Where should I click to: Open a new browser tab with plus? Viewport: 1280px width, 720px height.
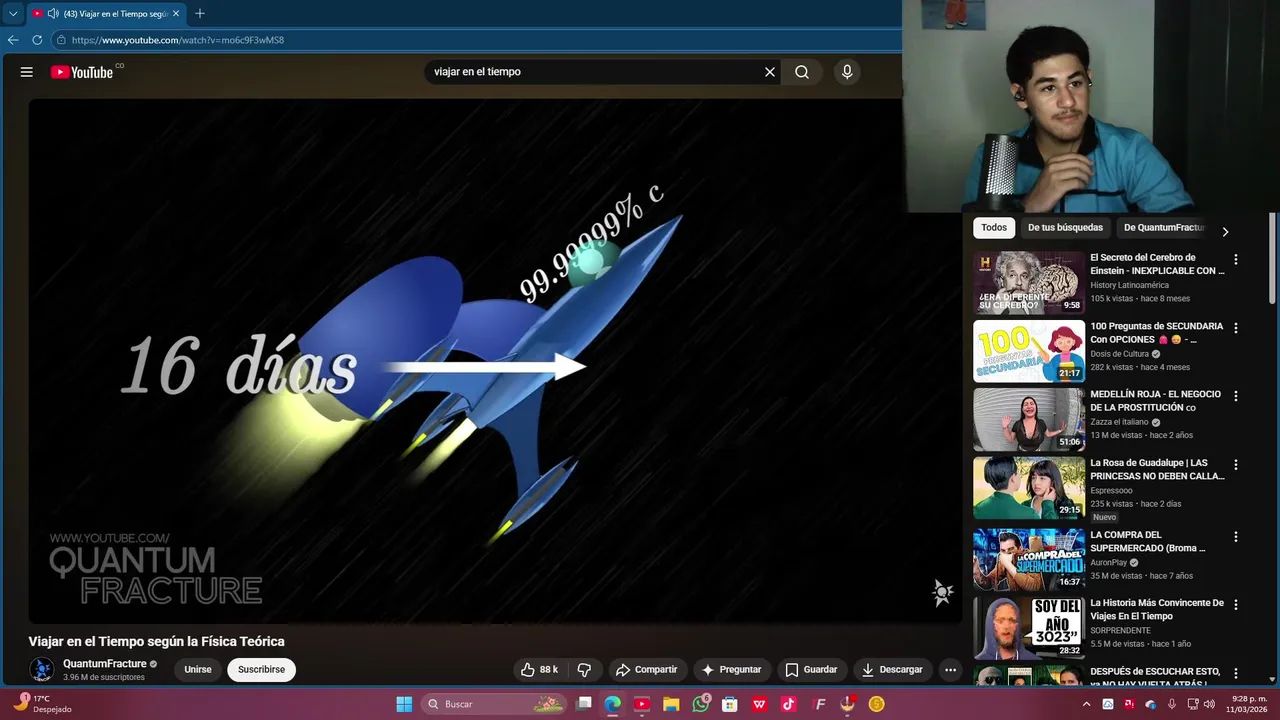pyautogui.click(x=199, y=14)
